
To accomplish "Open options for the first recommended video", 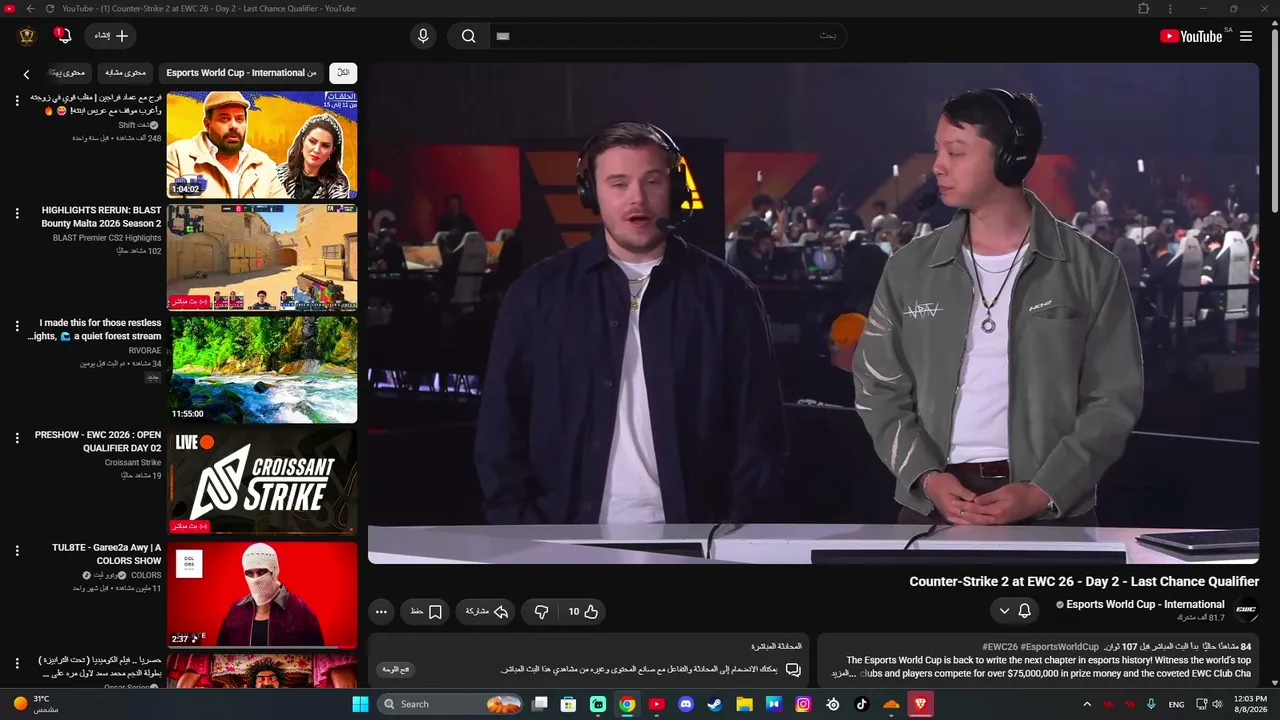I will [17, 100].
